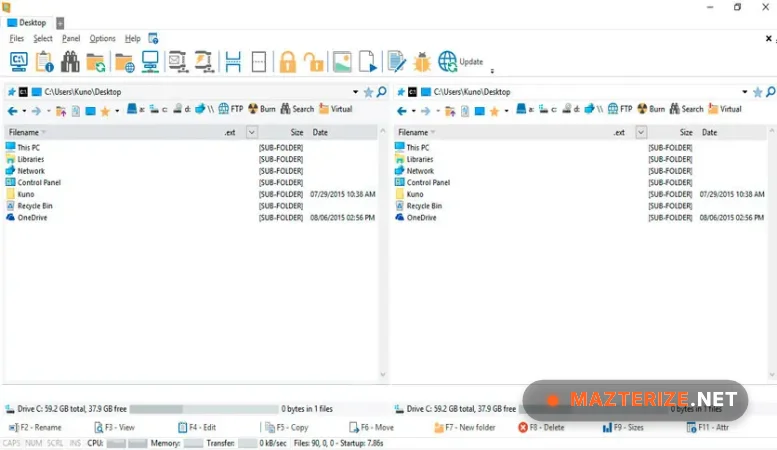The image size is (777, 450).
Task: Select drive c: in right panel
Action: tap(548, 109)
